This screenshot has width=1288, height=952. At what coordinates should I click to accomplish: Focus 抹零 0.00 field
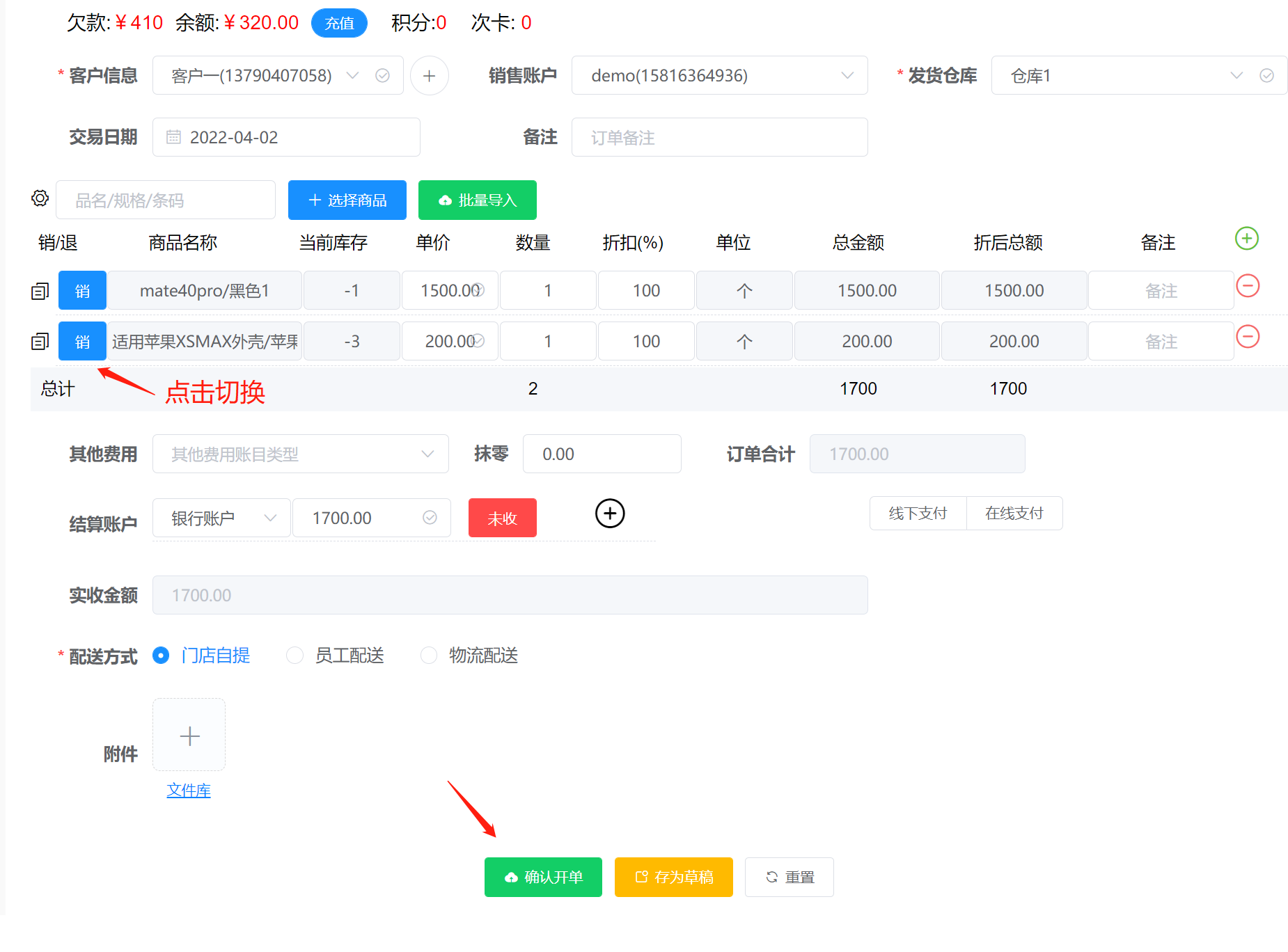(602, 454)
